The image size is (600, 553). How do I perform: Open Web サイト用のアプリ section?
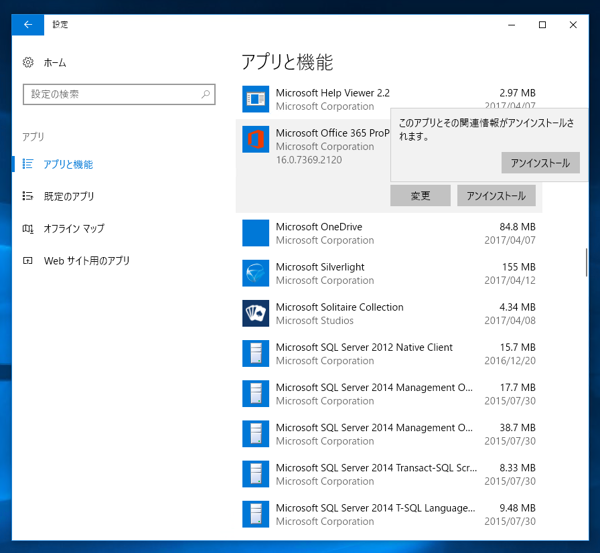pyautogui.click(x=86, y=261)
